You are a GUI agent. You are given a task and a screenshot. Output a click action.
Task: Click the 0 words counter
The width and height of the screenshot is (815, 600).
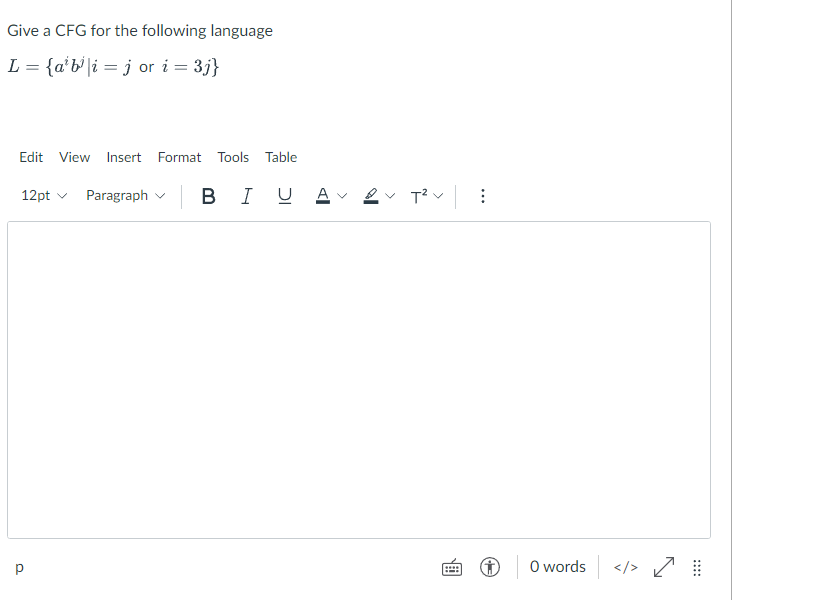pos(557,567)
